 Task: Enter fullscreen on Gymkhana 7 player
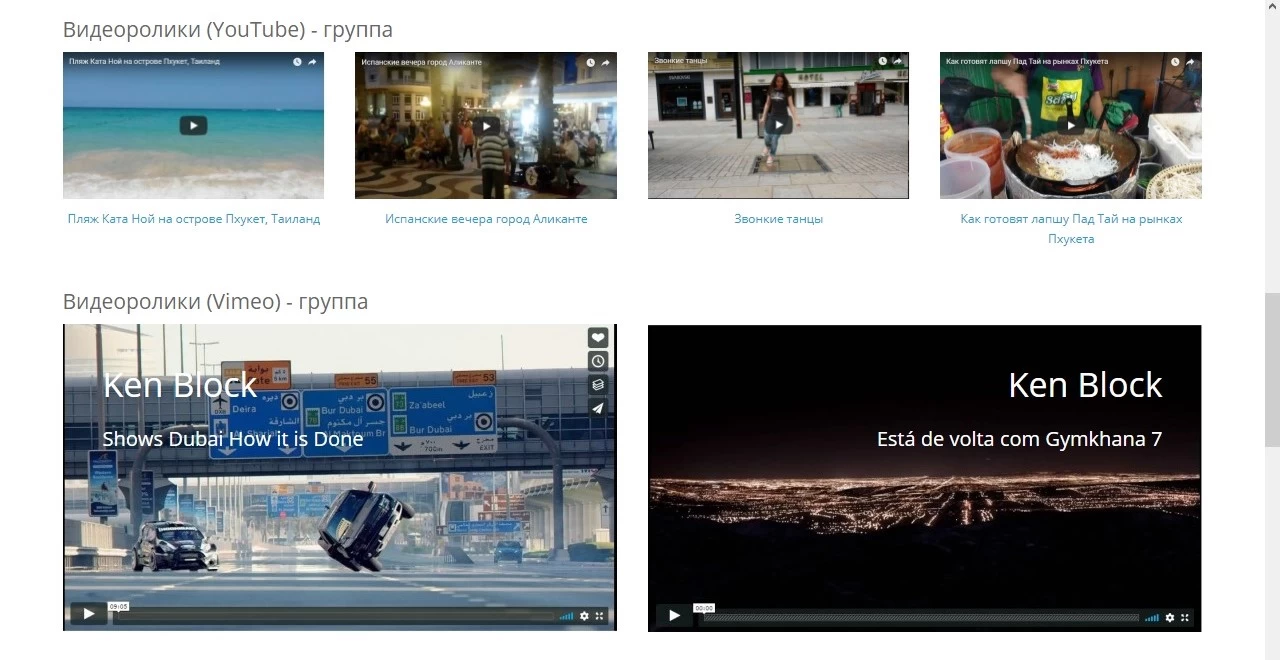pos(1186,618)
